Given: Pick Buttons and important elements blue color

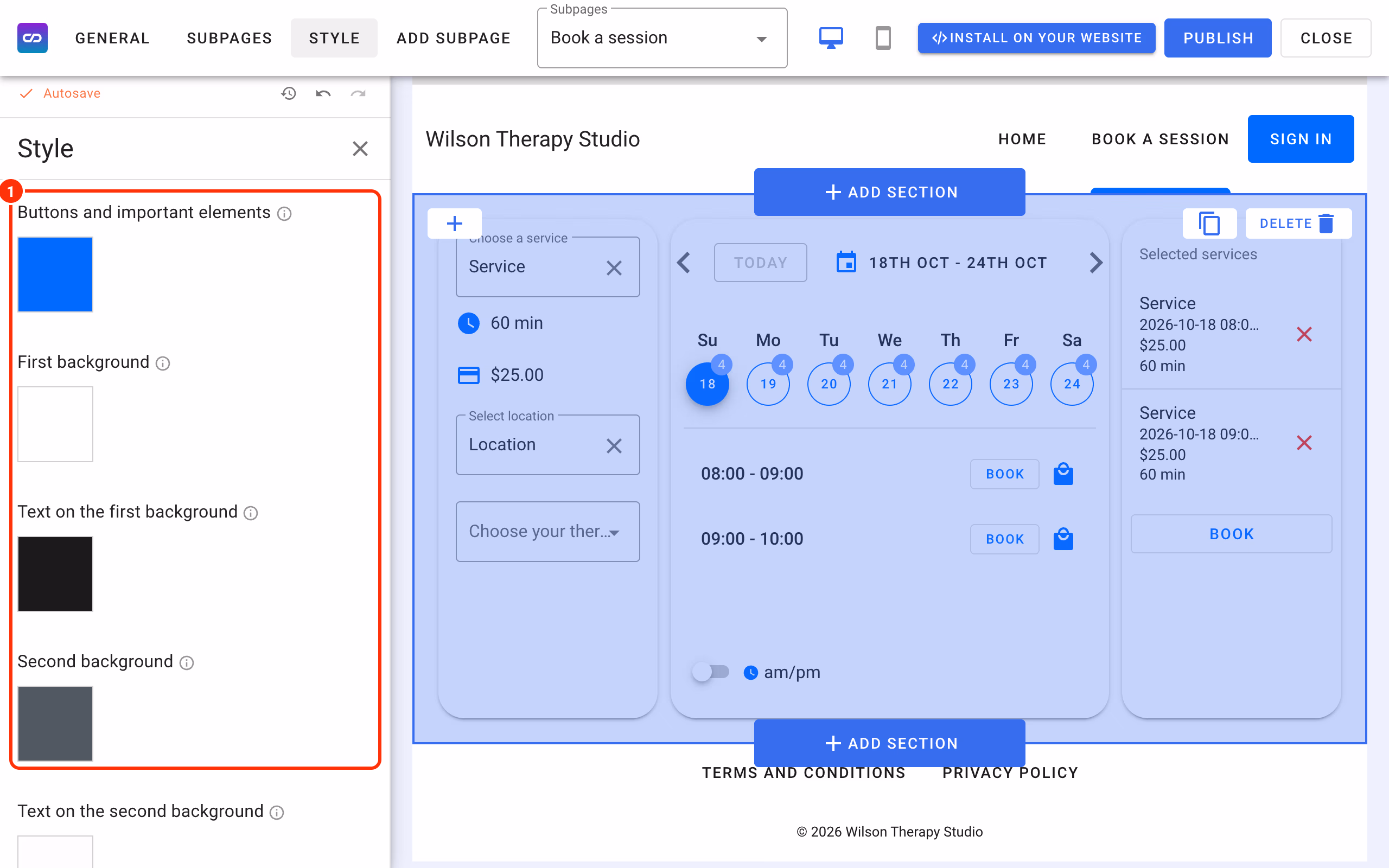Looking at the screenshot, I should coord(55,275).
